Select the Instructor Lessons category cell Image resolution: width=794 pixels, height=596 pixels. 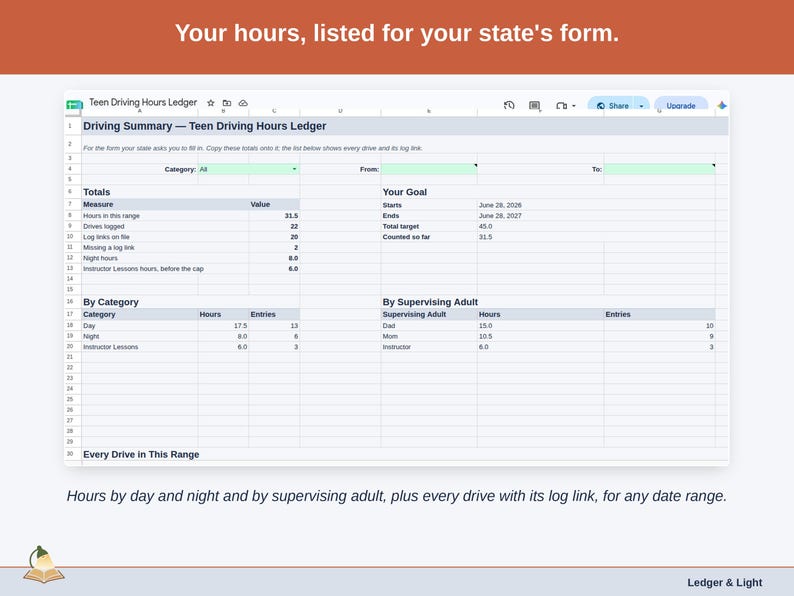click(140, 347)
